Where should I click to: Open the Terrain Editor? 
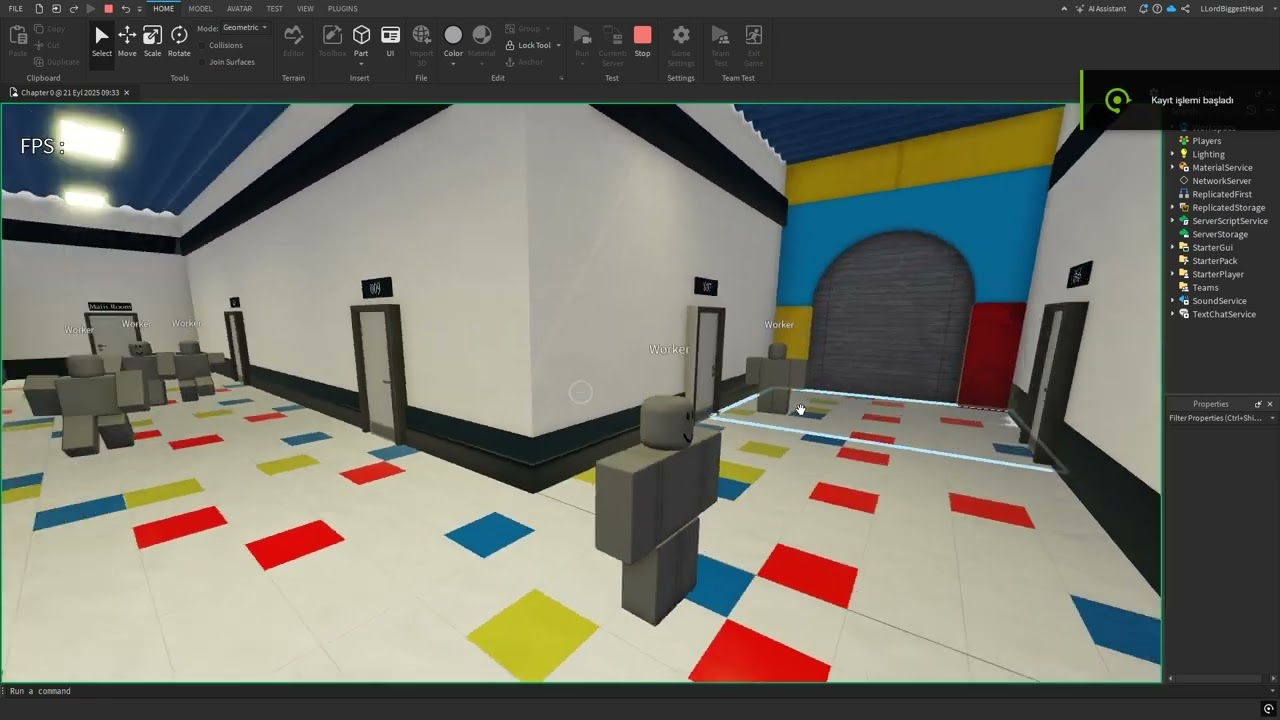[x=293, y=41]
